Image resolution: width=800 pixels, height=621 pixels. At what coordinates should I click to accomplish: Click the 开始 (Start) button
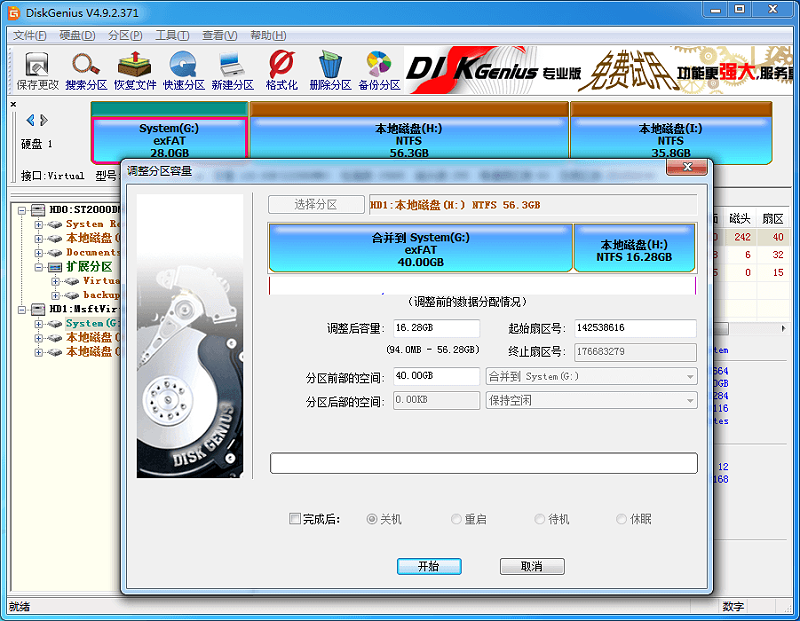click(x=429, y=566)
